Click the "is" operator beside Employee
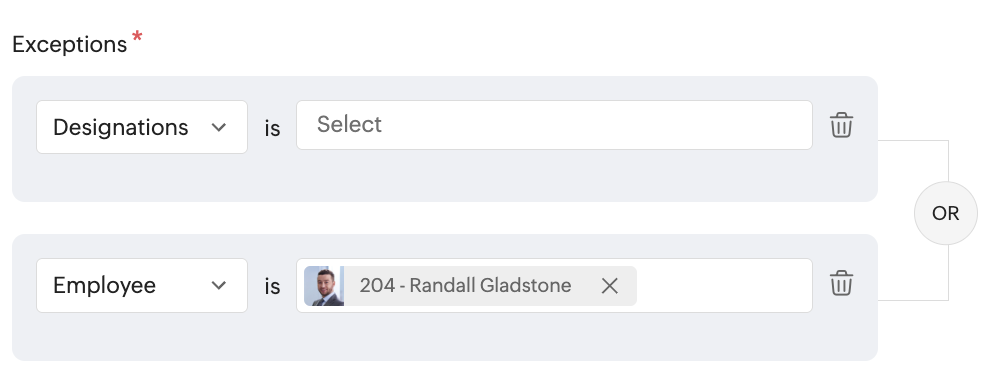 [272, 287]
